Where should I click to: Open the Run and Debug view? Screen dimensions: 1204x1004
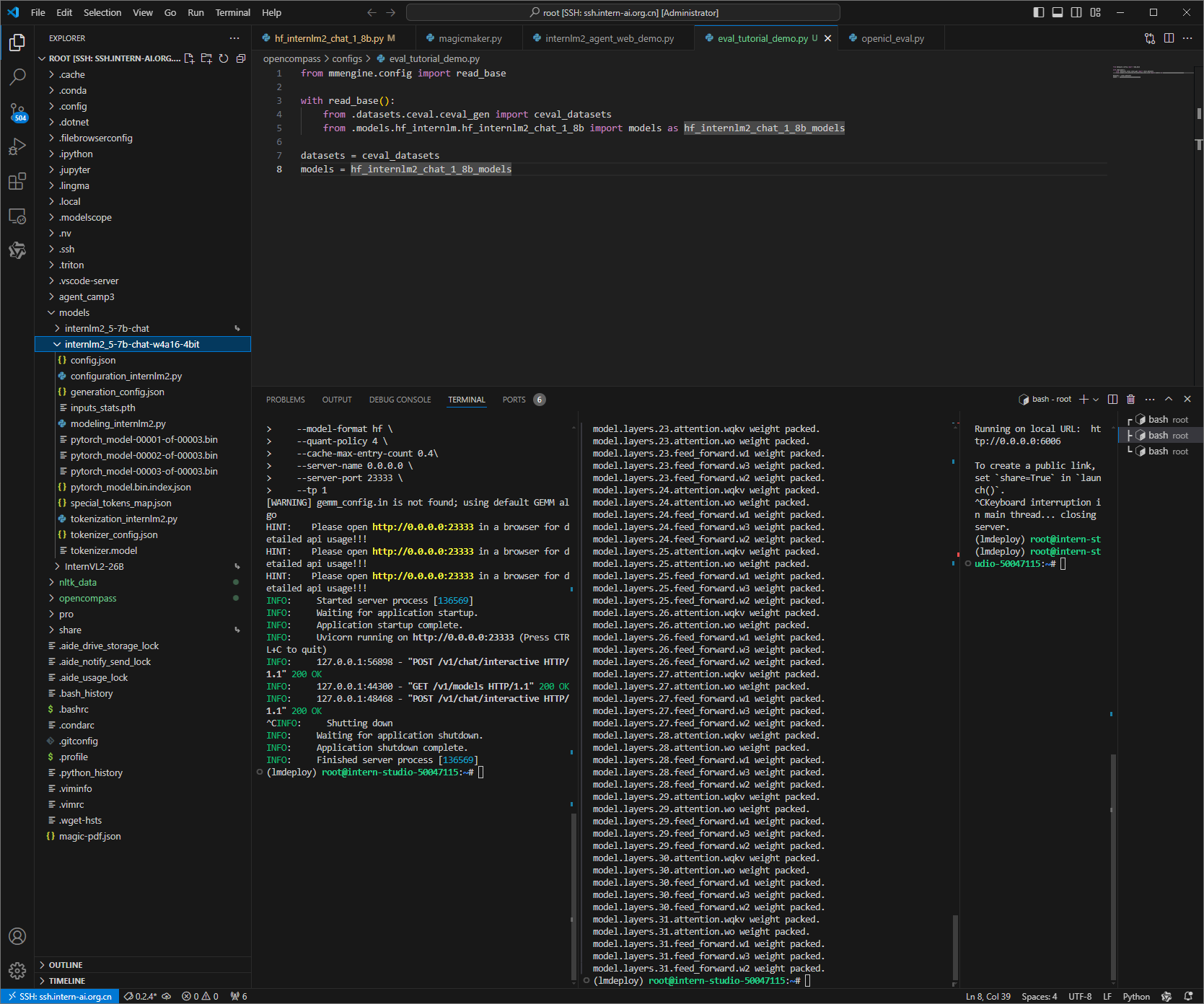pyautogui.click(x=17, y=146)
